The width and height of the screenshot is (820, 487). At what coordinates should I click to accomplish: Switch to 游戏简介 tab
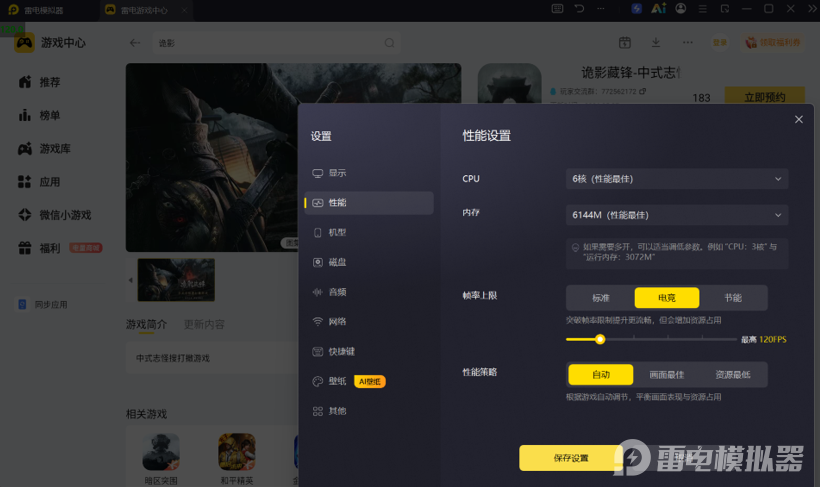click(146, 325)
